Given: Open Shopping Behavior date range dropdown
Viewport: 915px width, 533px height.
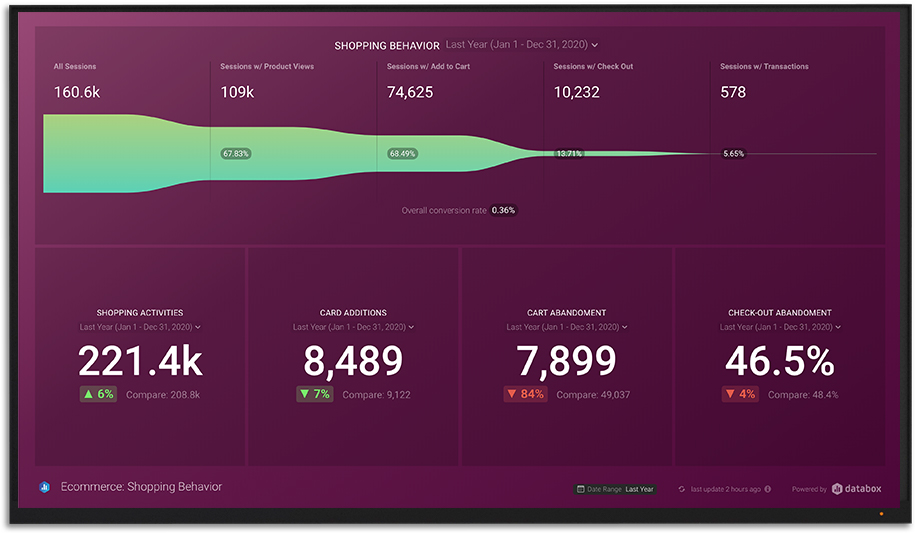Looking at the screenshot, I should [522, 44].
